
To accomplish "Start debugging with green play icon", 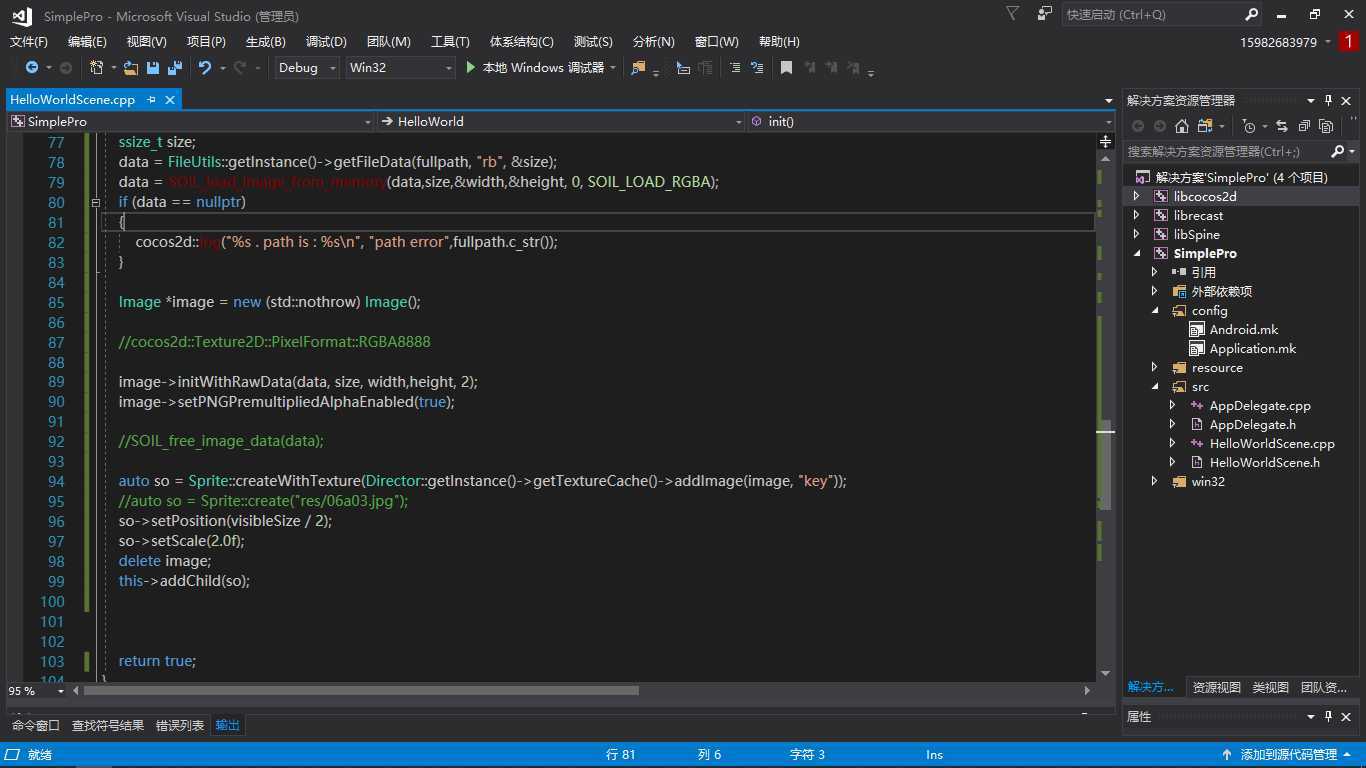I will (472, 68).
